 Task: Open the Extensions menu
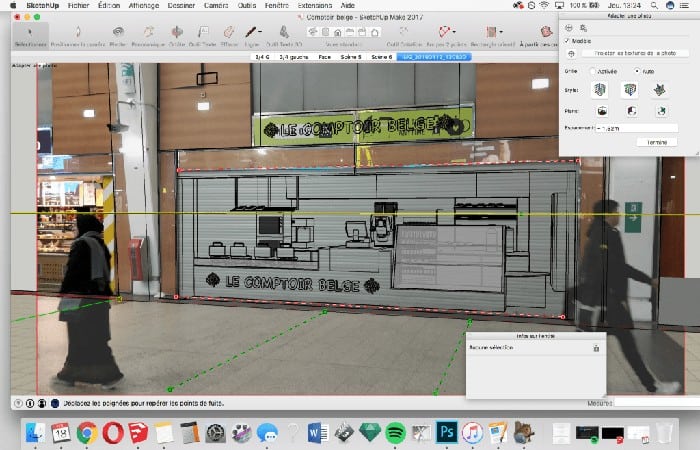pos(315,5)
